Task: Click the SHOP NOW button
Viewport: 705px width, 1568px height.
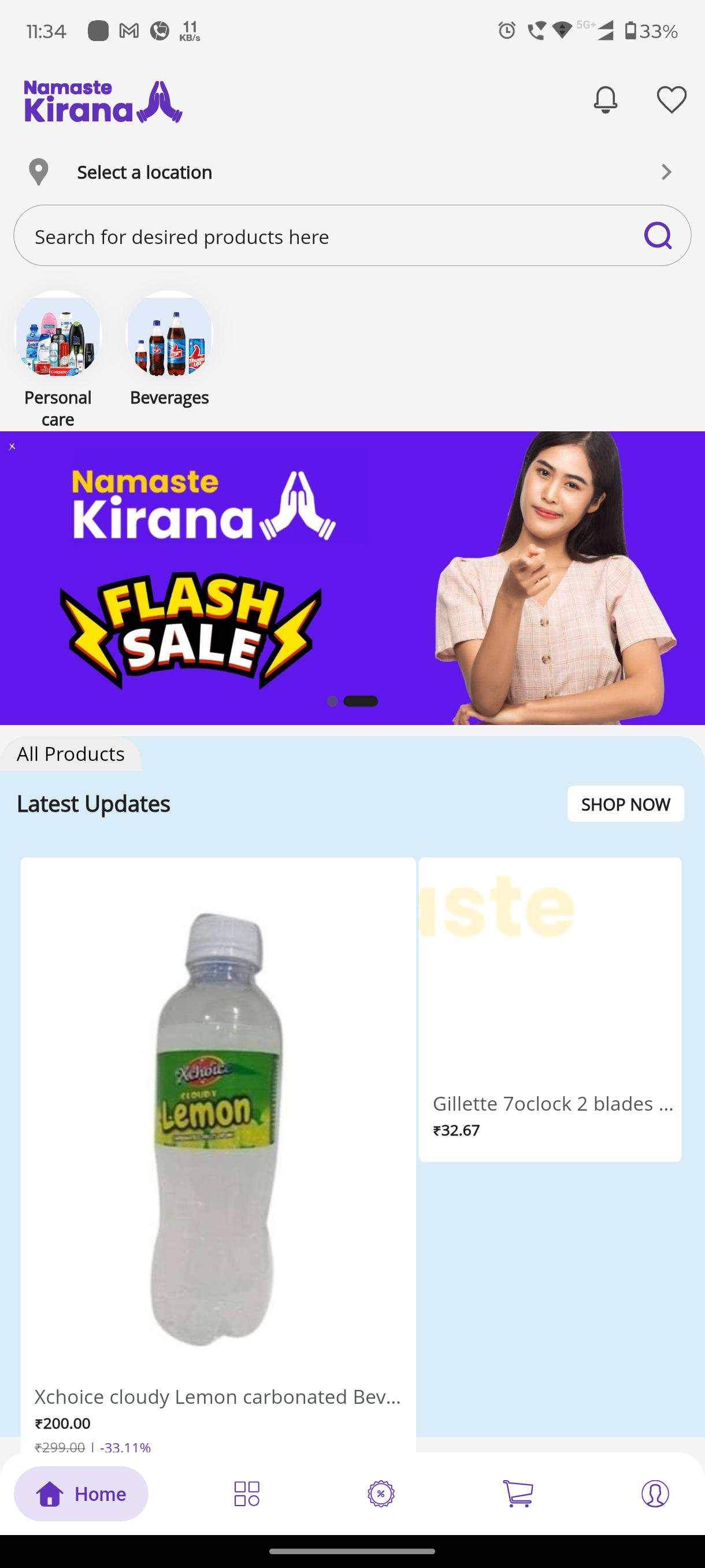Action: [625, 804]
